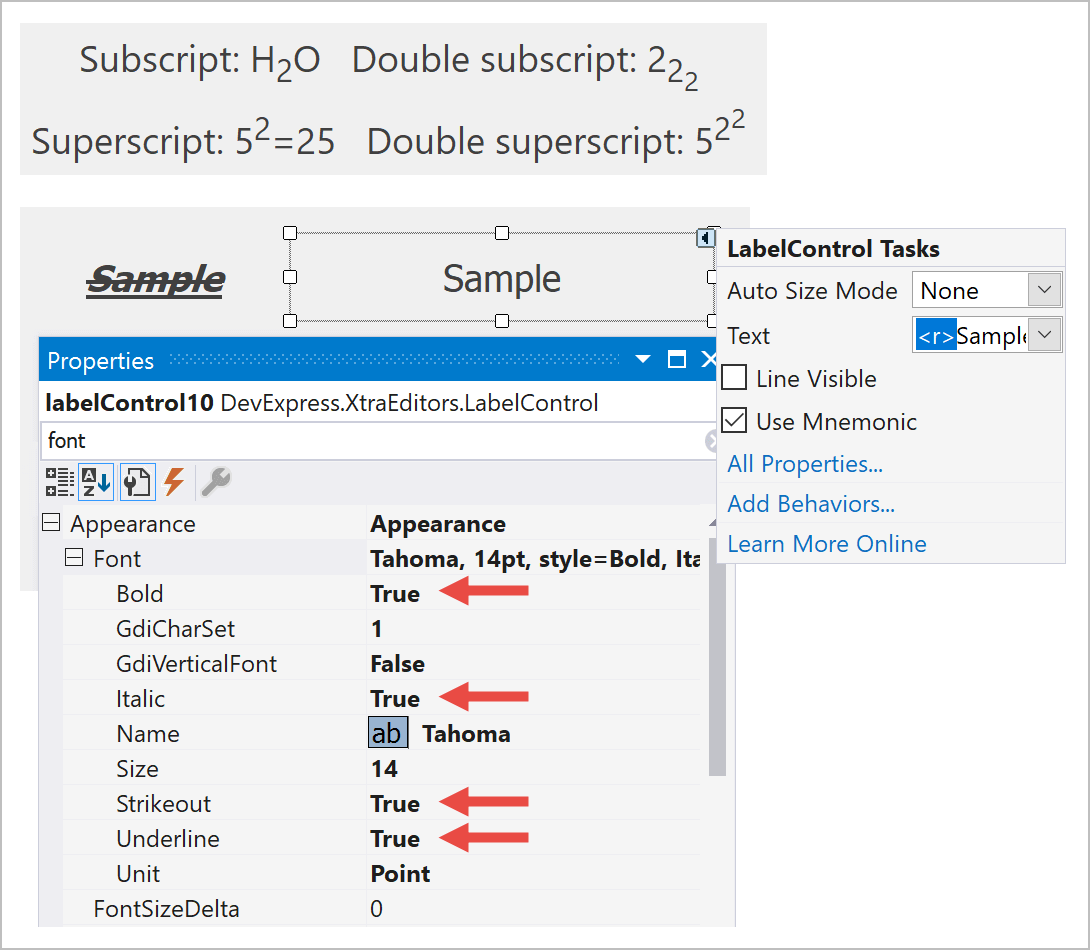Viewport: 1090px width, 950px height.
Task: Collapse the Font group
Action: tap(73, 558)
